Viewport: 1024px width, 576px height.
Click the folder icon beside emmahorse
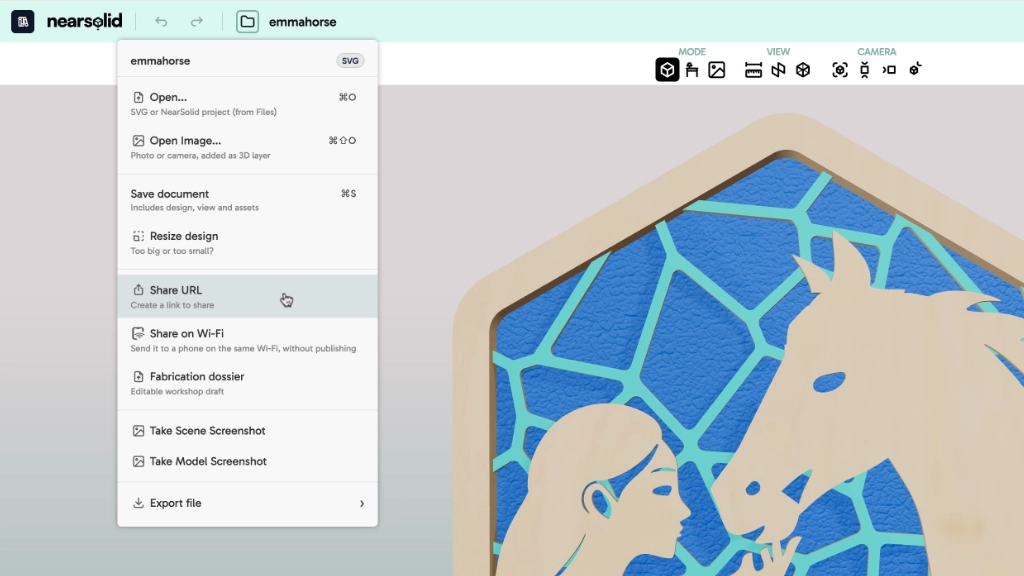pyautogui.click(x=248, y=22)
